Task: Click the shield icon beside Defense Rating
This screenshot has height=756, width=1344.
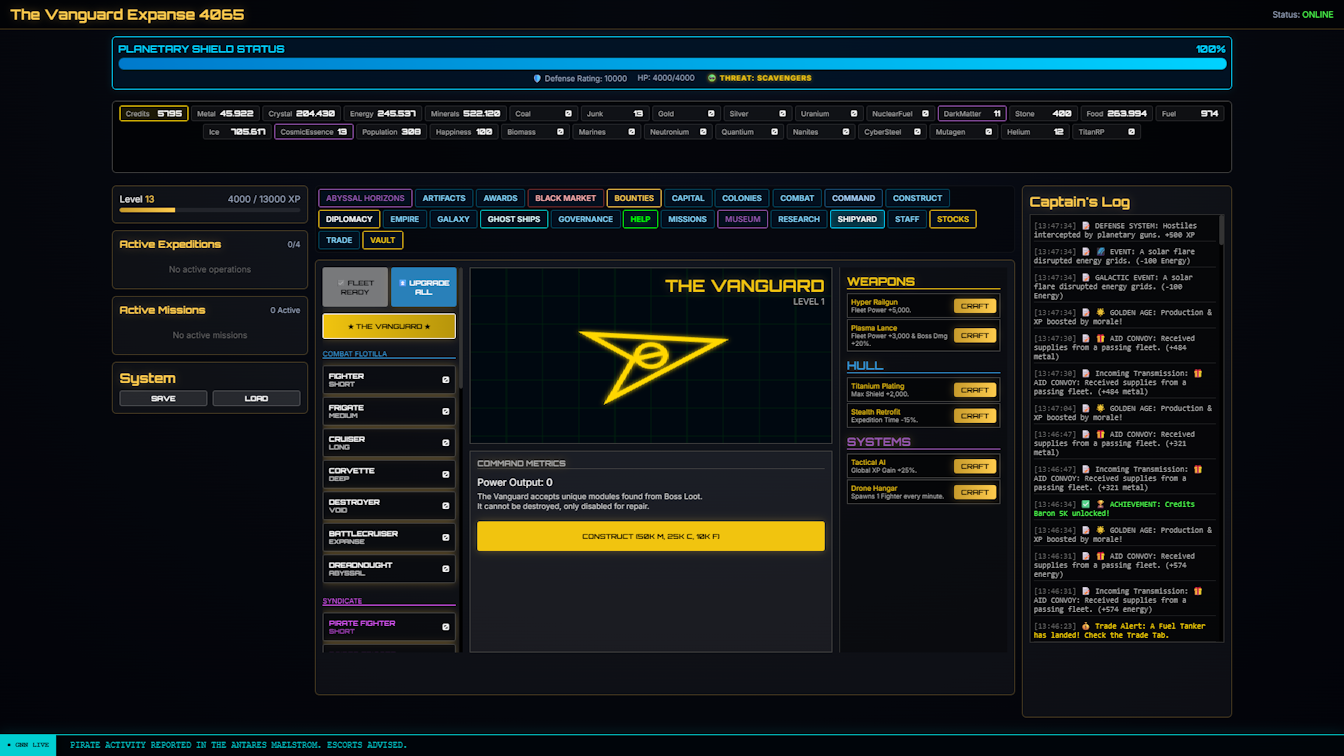Action: pyautogui.click(x=537, y=78)
